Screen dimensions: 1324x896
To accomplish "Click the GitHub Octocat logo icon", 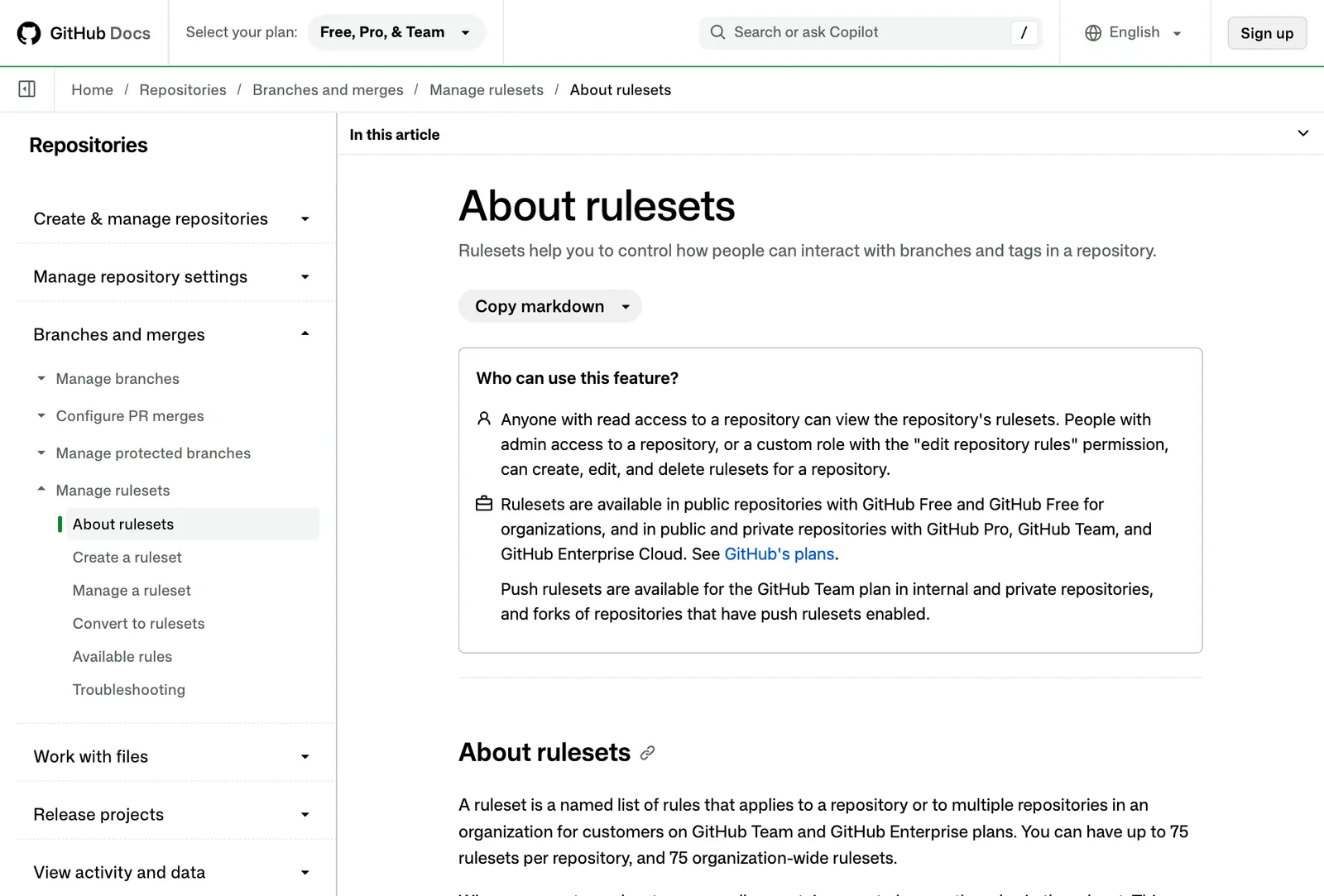I will coord(29,33).
